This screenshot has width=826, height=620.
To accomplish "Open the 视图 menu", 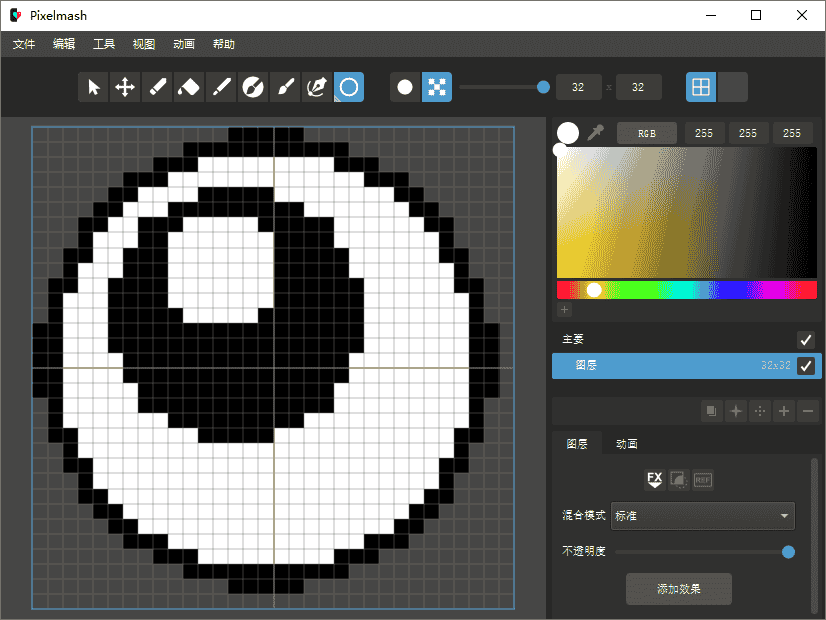I will tap(144, 44).
